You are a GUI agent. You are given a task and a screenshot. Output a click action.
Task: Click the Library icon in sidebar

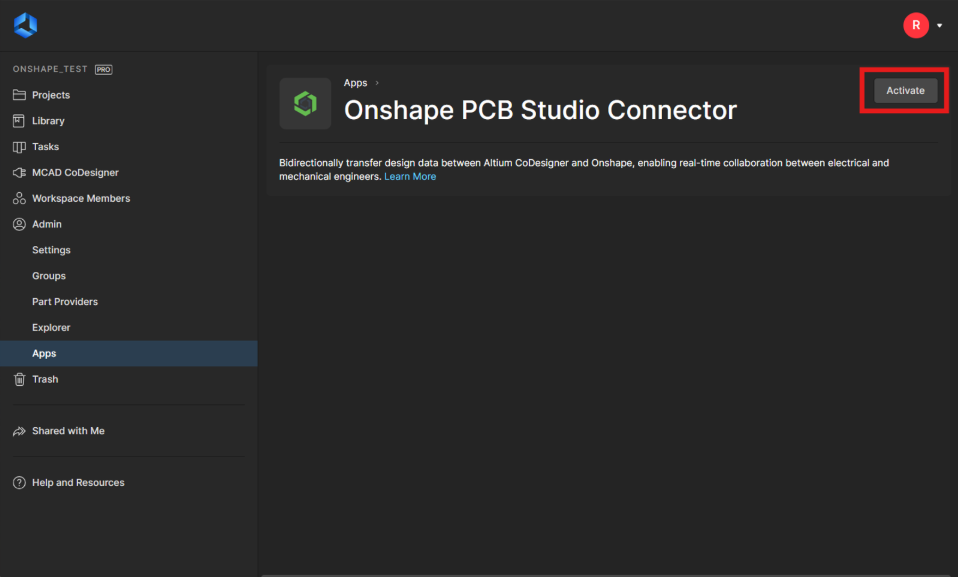click(19, 120)
